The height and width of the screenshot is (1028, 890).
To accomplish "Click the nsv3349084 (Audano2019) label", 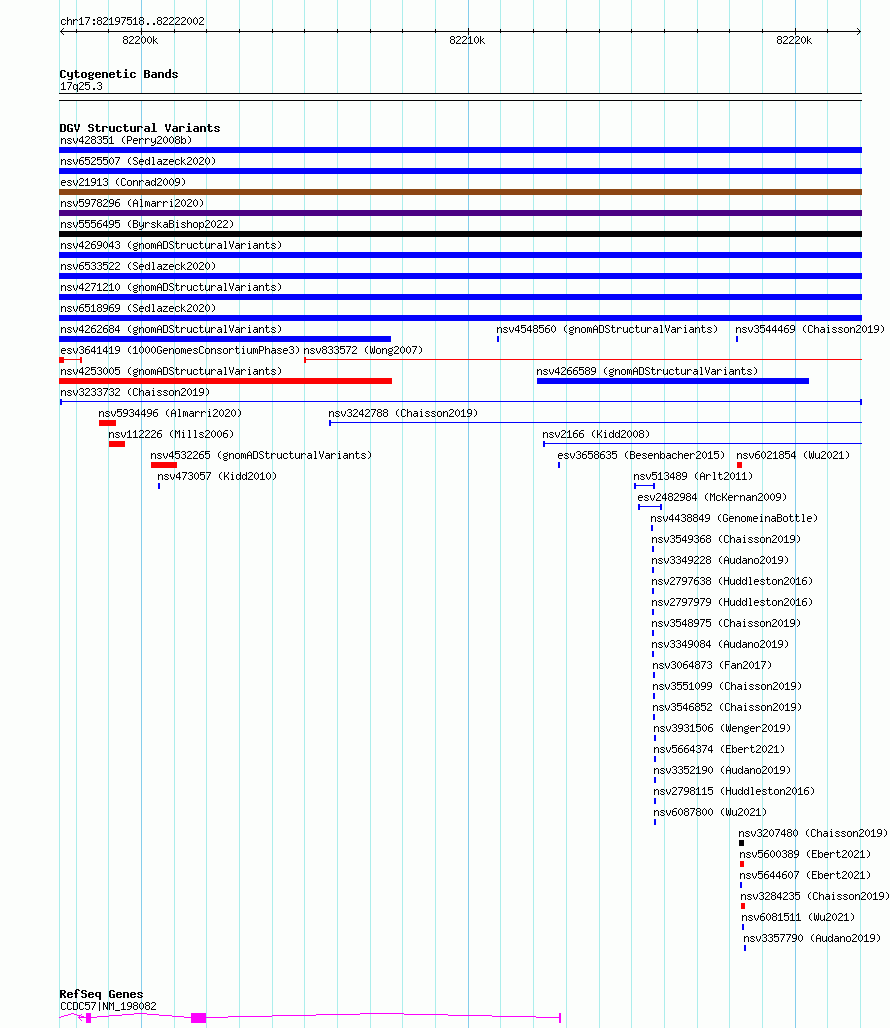I will tap(720, 644).
